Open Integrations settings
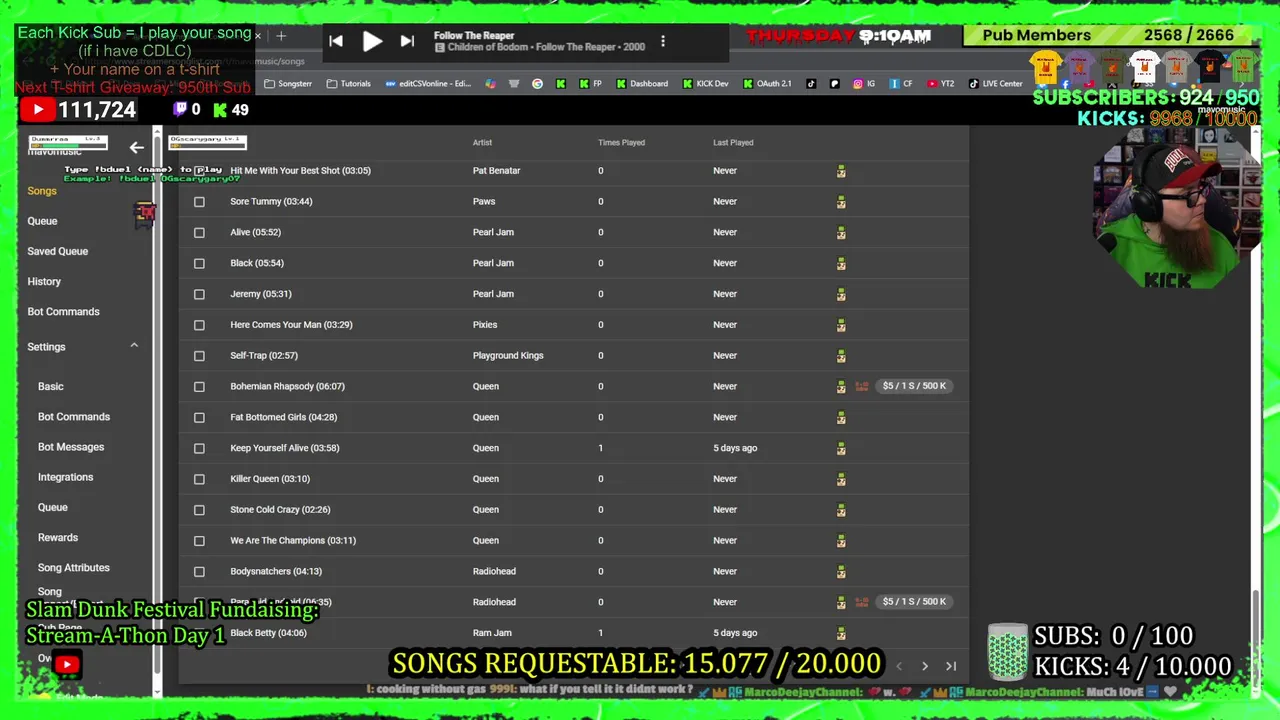This screenshot has height=720, width=1280. click(x=66, y=477)
